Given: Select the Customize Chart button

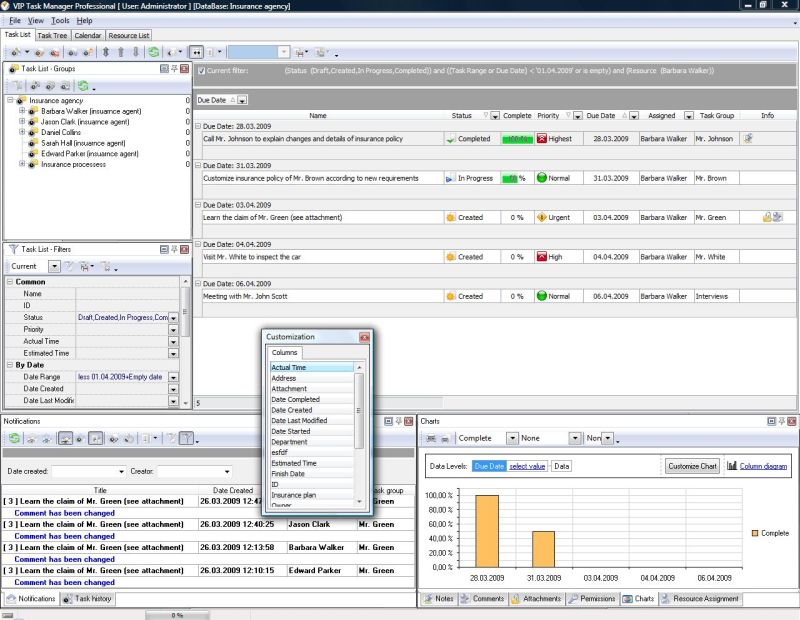Looking at the screenshot, I should 693,465.
